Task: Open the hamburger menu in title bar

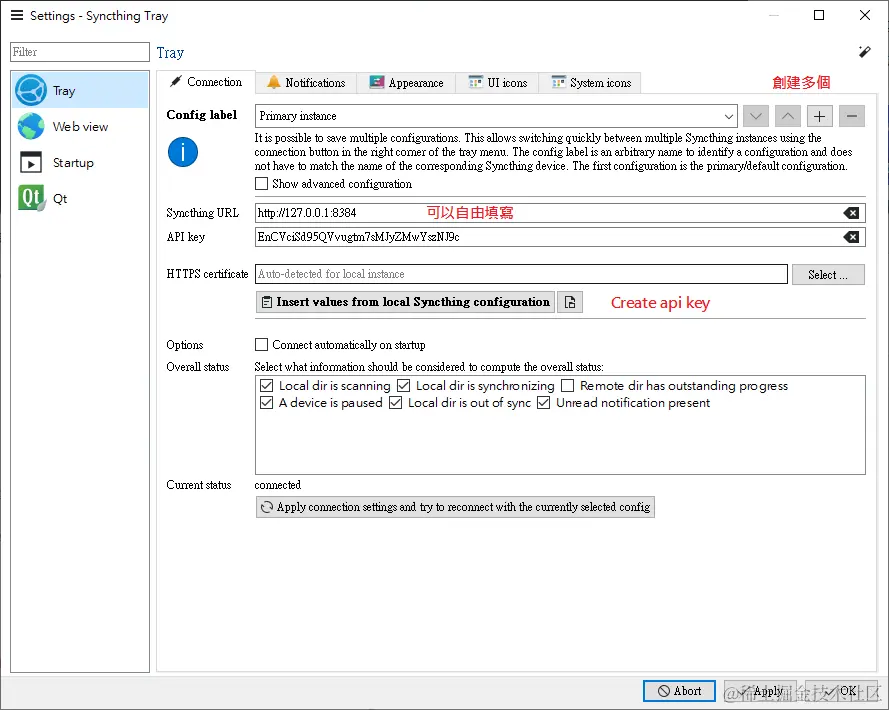Action: pyautogui.click(x=17, y=15)
